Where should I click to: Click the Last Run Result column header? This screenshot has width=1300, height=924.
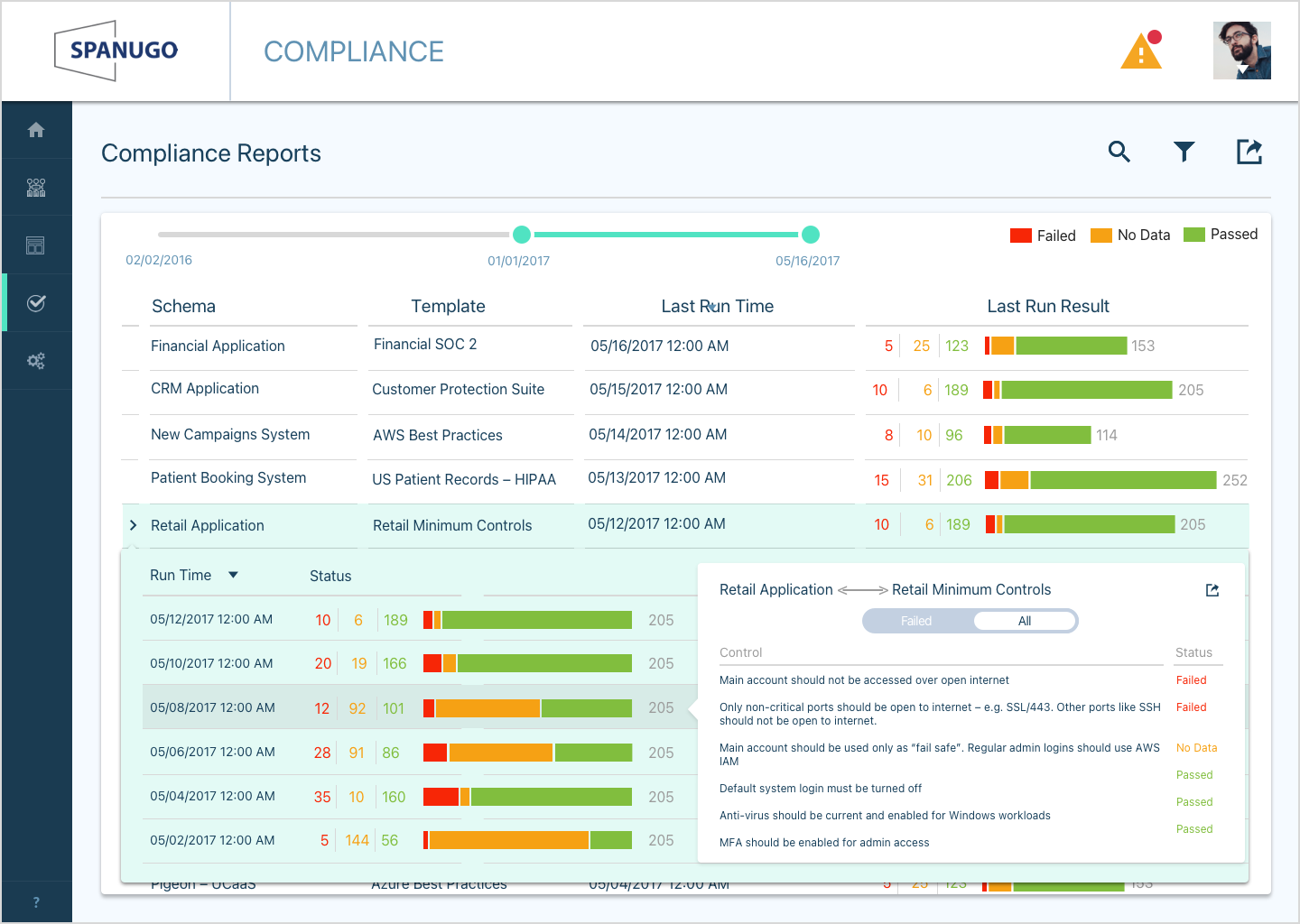pos(1048,306)
